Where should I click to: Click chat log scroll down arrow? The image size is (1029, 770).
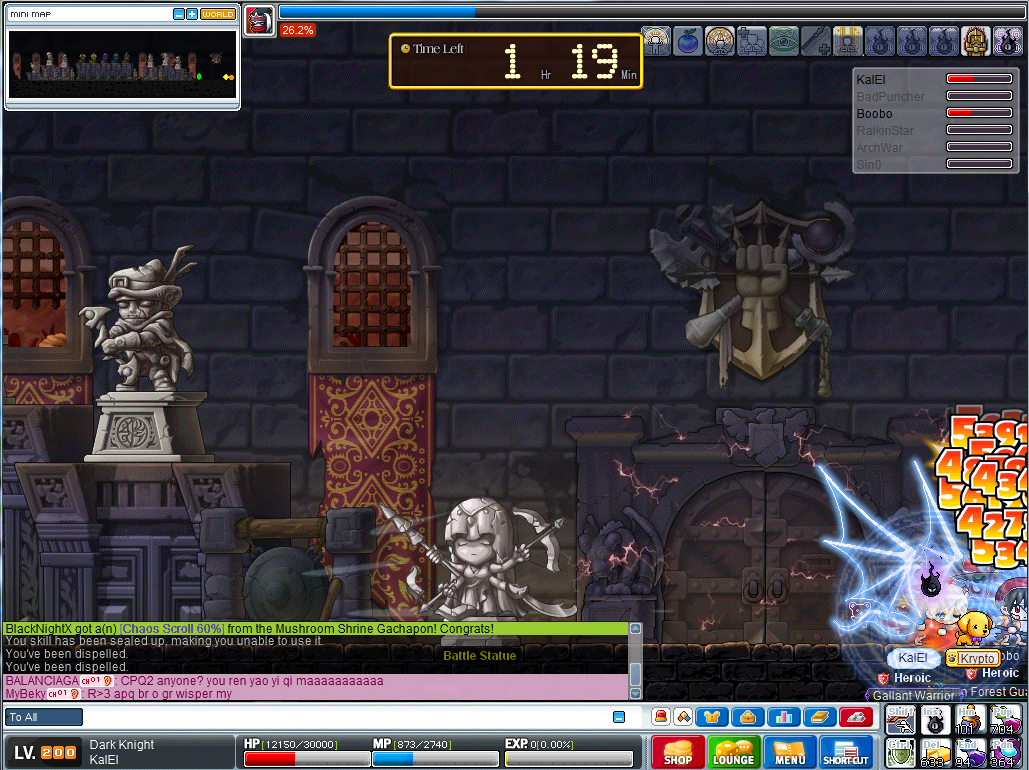pyautogui.click(x=635, y=693)
